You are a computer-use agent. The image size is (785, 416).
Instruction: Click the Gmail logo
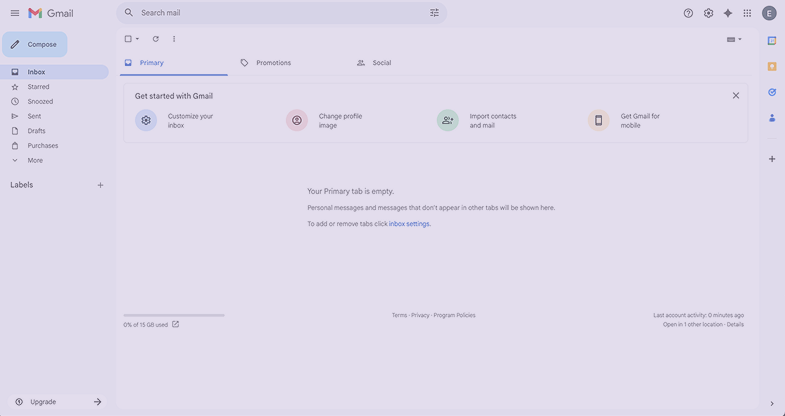coord(51,13)
